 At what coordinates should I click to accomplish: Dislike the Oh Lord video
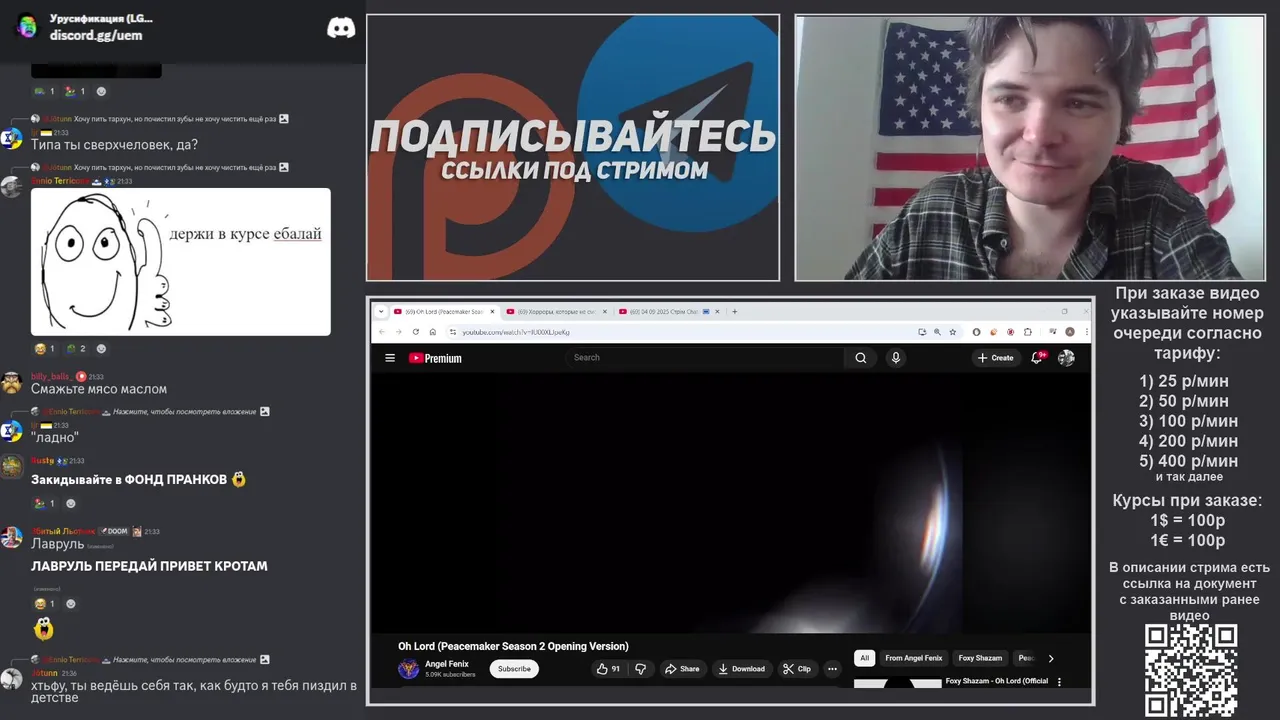(x=641, y=669)
